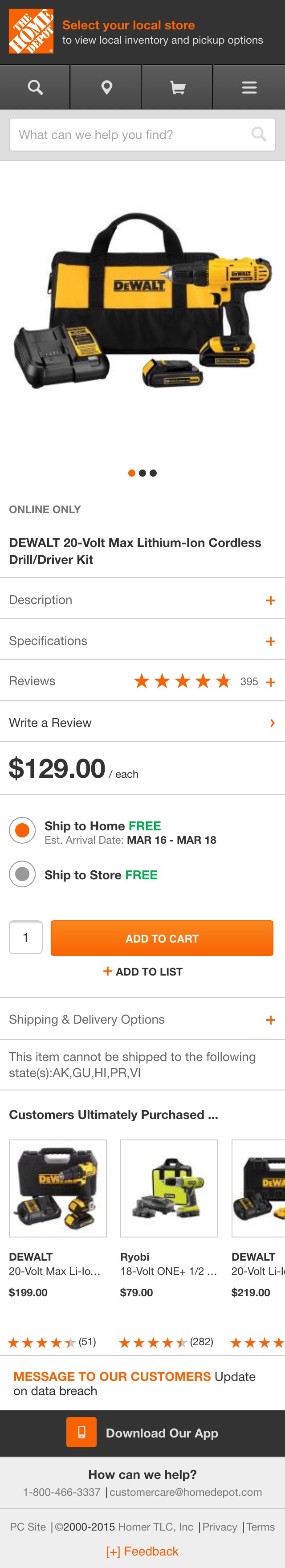Click the Add to Cart button
This screenshot has width=285, height=1568.
click(x=162, y=937)
